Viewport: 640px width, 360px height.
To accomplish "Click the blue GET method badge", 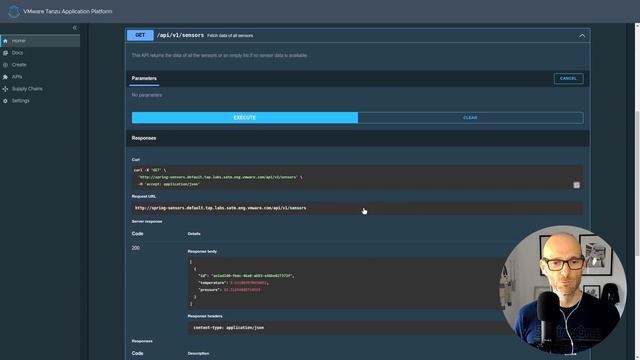I will pos(140,35).
